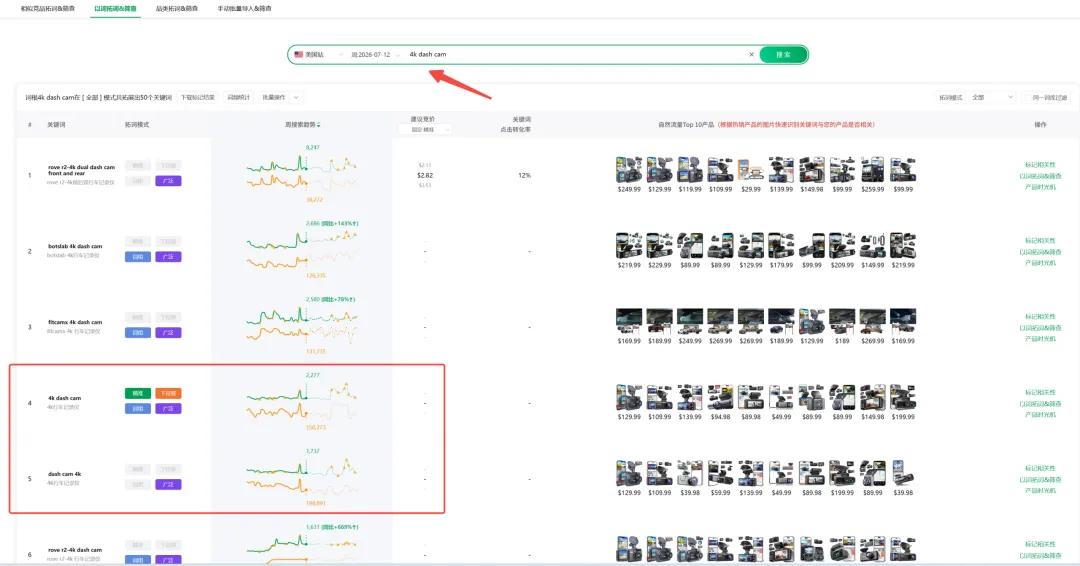Switch to the 手动批量导入&筛查 tab
Screen dimensions: 1080x566
click(x=245, y=8)
